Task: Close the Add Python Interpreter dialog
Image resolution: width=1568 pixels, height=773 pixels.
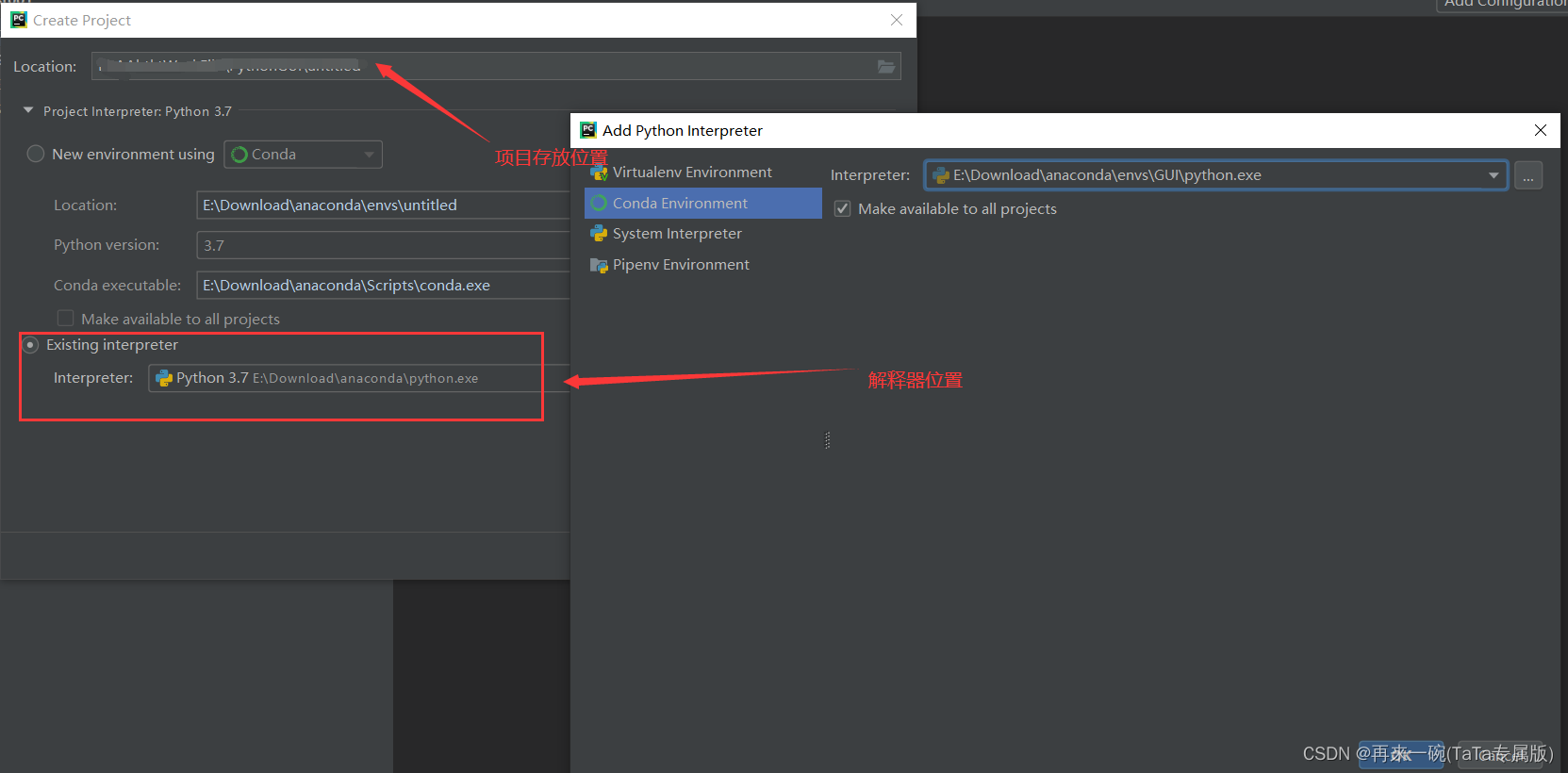Action: (x=1541, y=130)
